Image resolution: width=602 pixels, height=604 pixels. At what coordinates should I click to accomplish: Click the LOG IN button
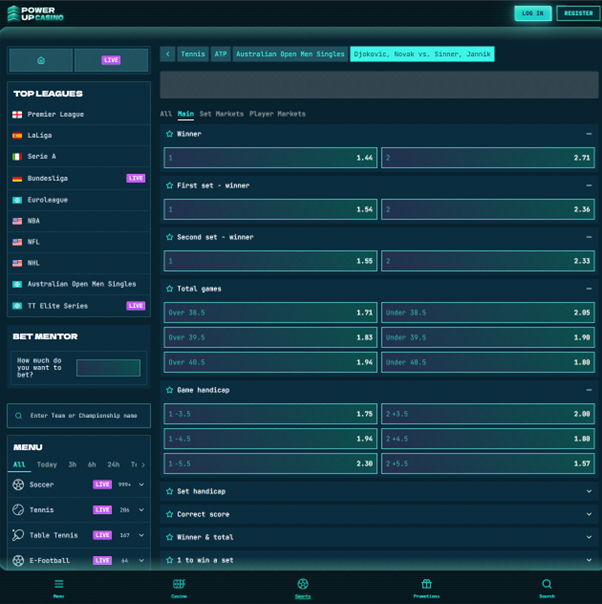click(533, 13)
